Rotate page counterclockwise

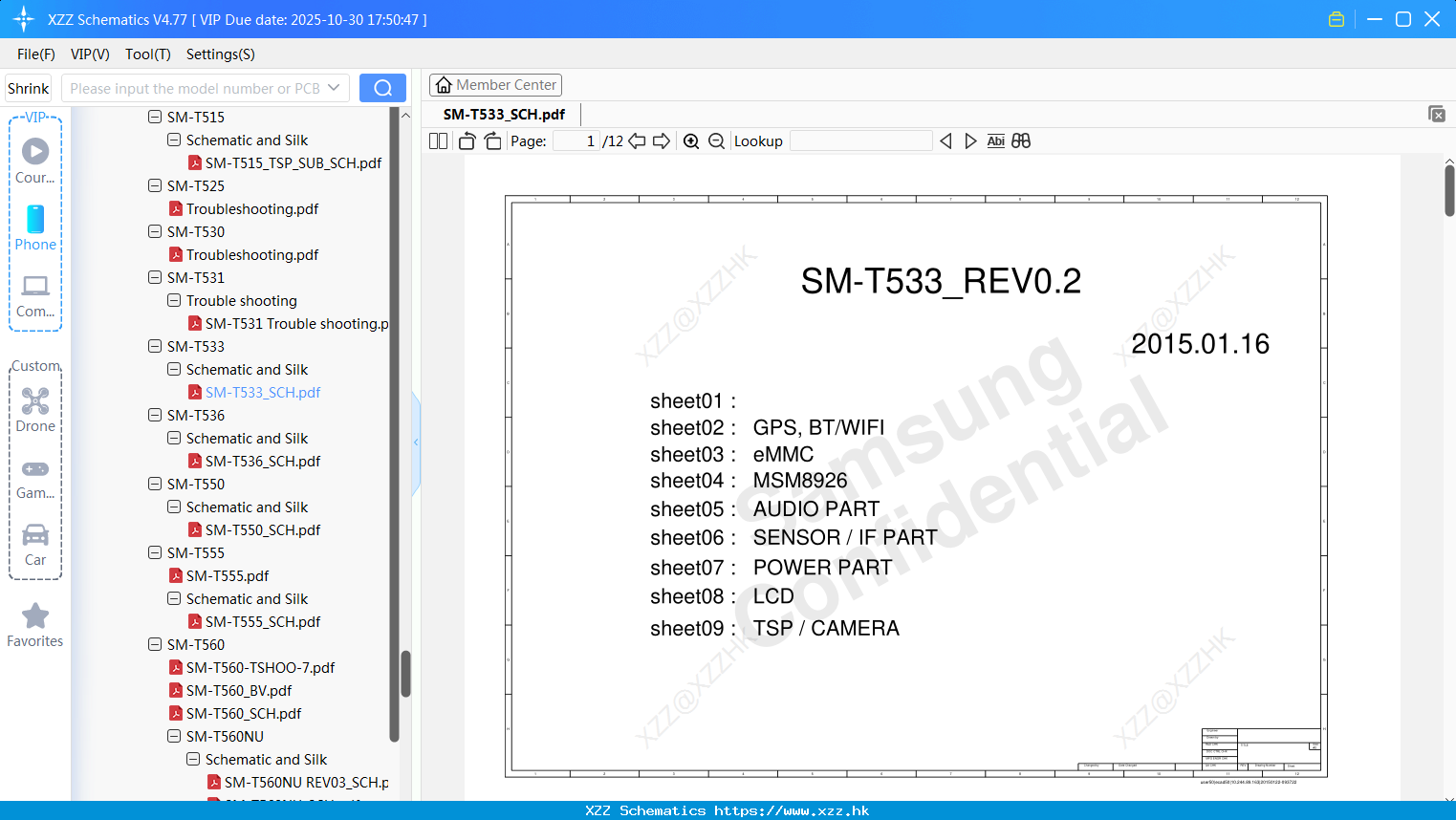pos(467,140)
